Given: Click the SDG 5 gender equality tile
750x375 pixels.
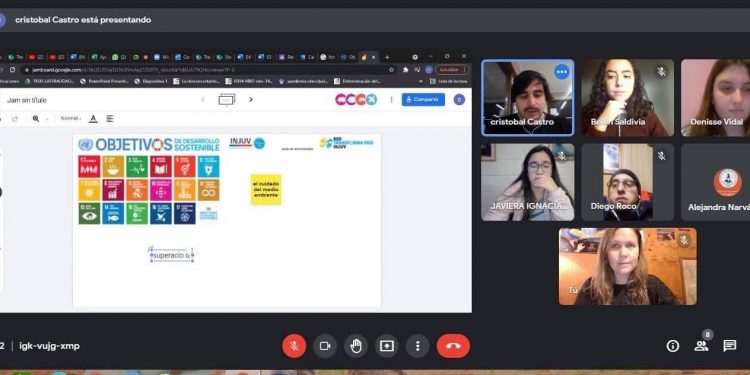Looking at the screenshot, I should pyautogui.click(x=185, y=166).
